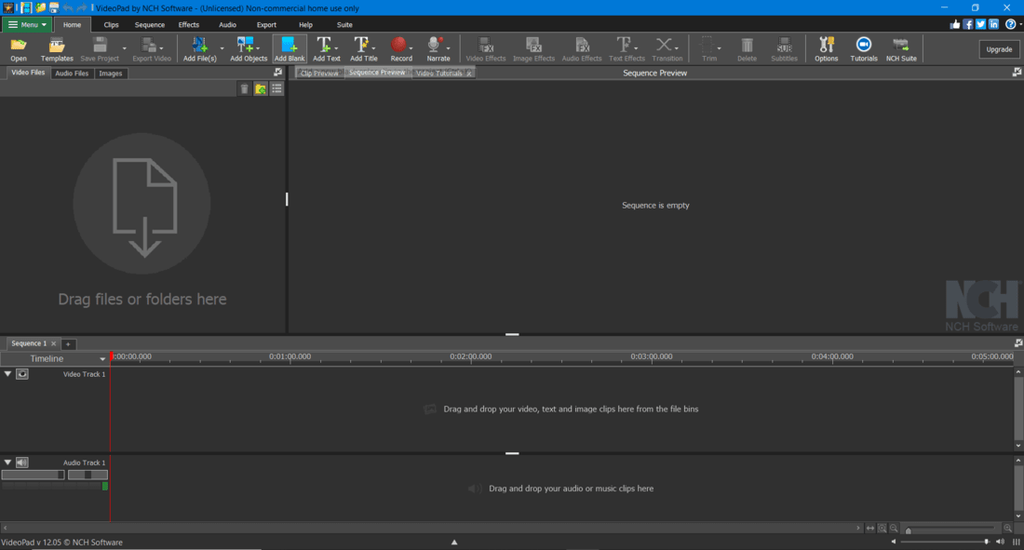Click the Delete trash icon in toolbar
Viewport: 1024px width, 550px height.
tap(746, 45)
